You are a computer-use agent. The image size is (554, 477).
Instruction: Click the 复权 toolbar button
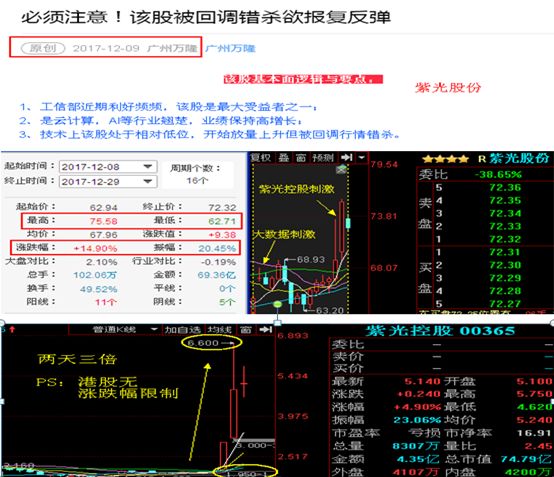pos(260,158)
